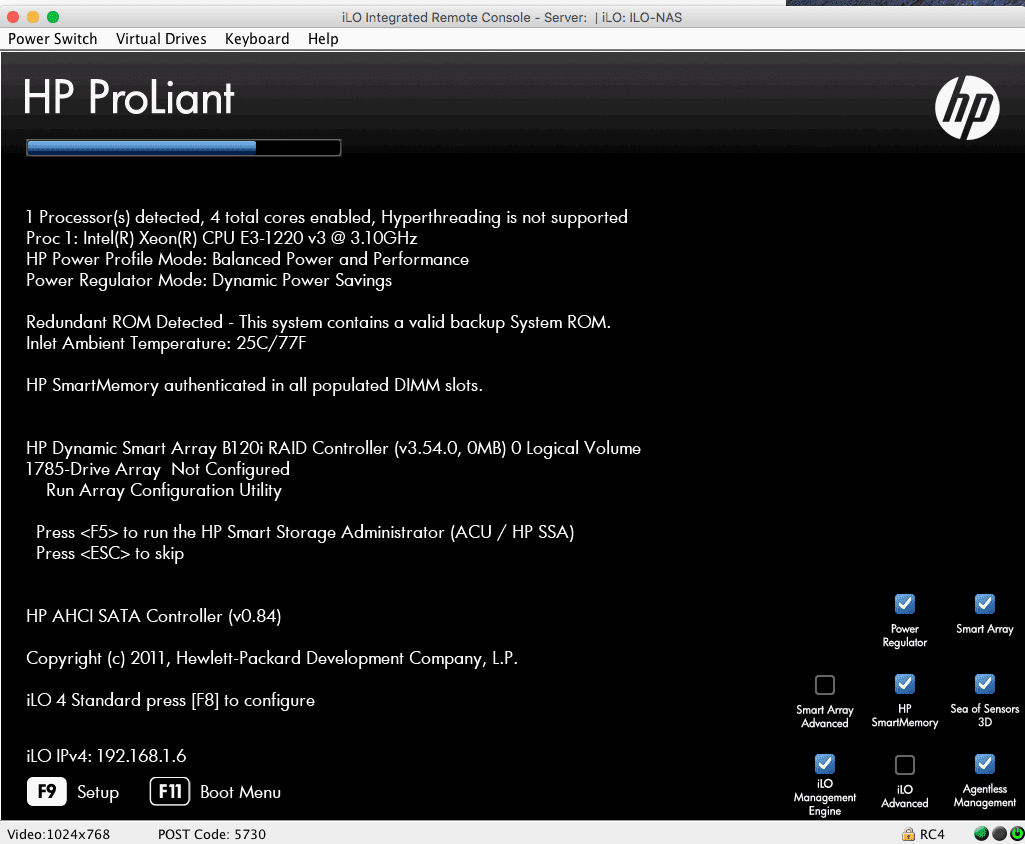Click the iLO Management Engine checkbox

click(825, 764)
